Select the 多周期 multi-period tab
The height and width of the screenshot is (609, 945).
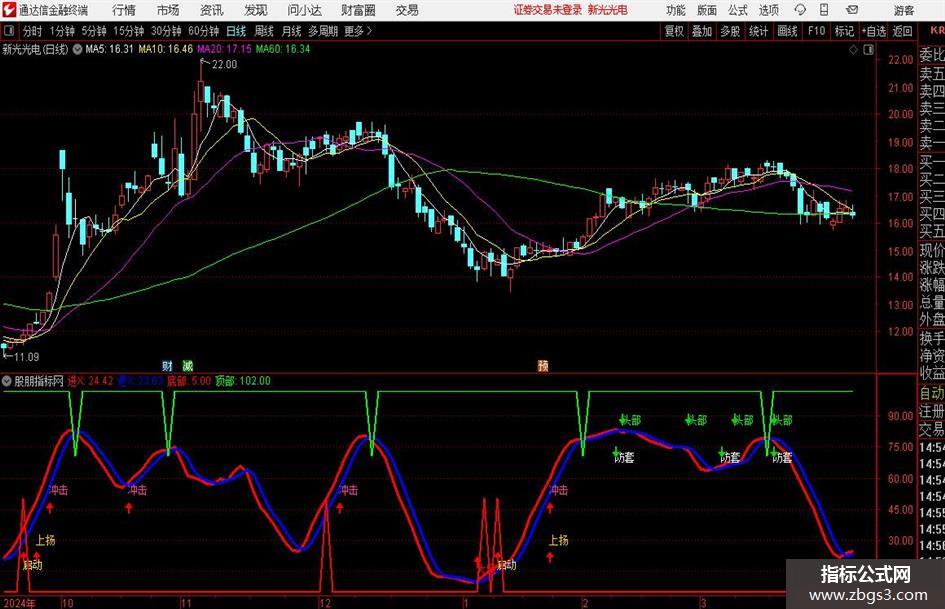[x=323, y=31]
